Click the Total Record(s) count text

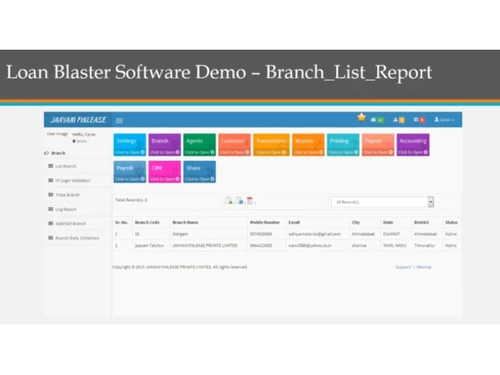pos(131,200)
